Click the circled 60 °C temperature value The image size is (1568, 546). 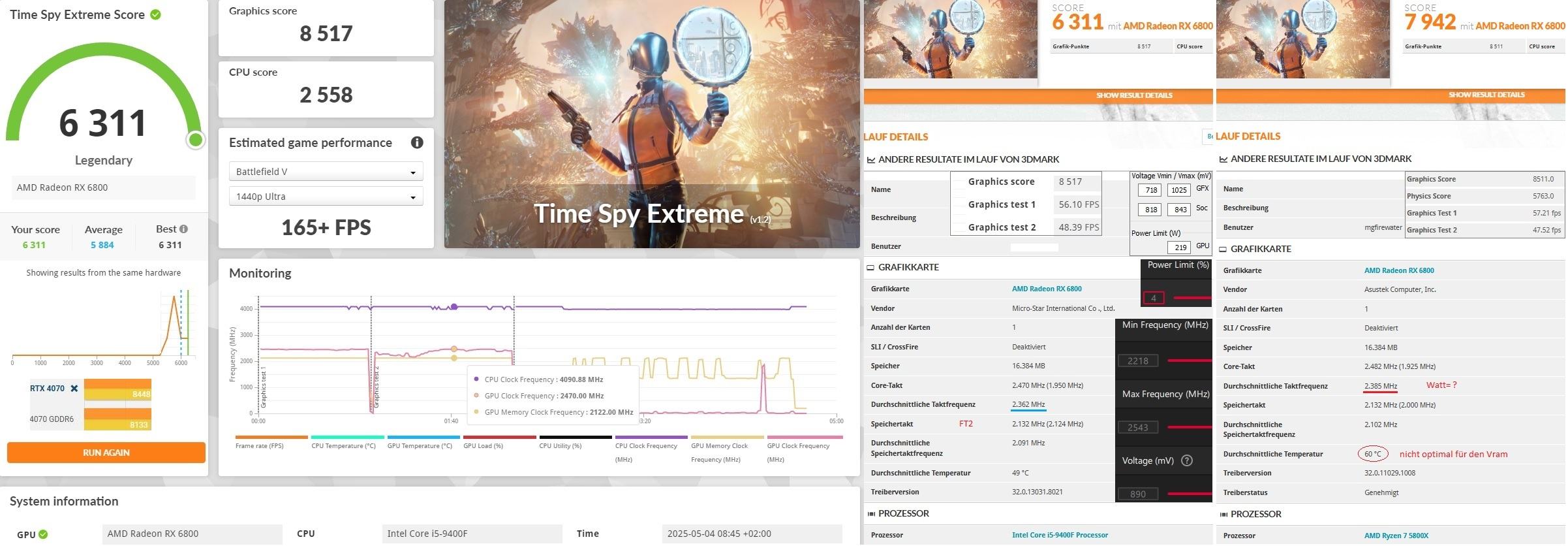coord(1373,454)
